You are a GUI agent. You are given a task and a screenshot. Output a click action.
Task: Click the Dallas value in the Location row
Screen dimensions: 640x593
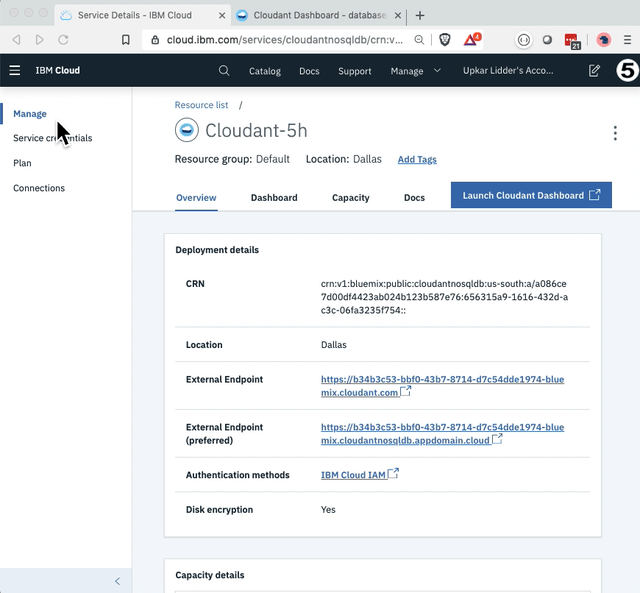(x=333, y=345)
